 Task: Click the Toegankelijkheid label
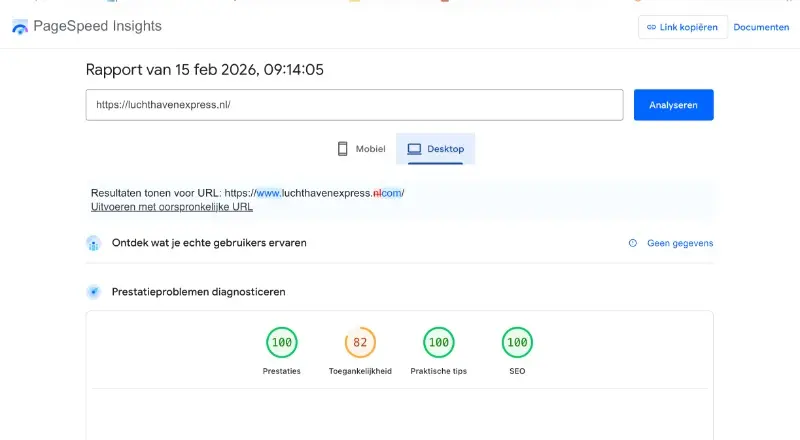tap(360, 371)
